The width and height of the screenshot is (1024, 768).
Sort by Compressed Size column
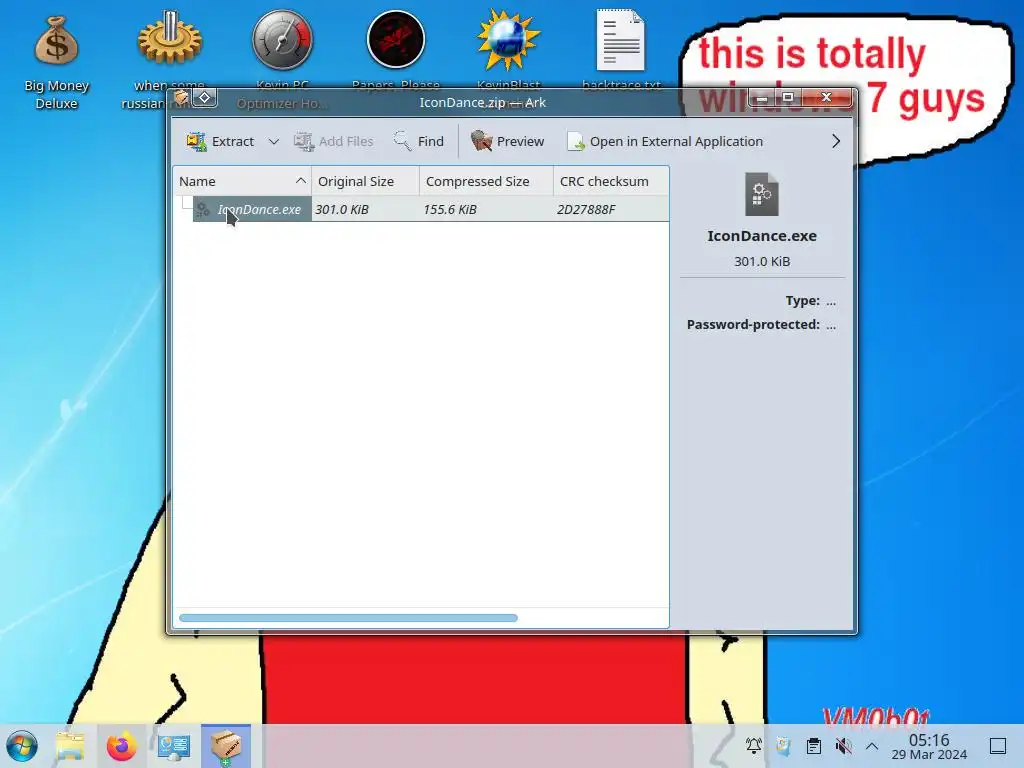tap(486, 182)
